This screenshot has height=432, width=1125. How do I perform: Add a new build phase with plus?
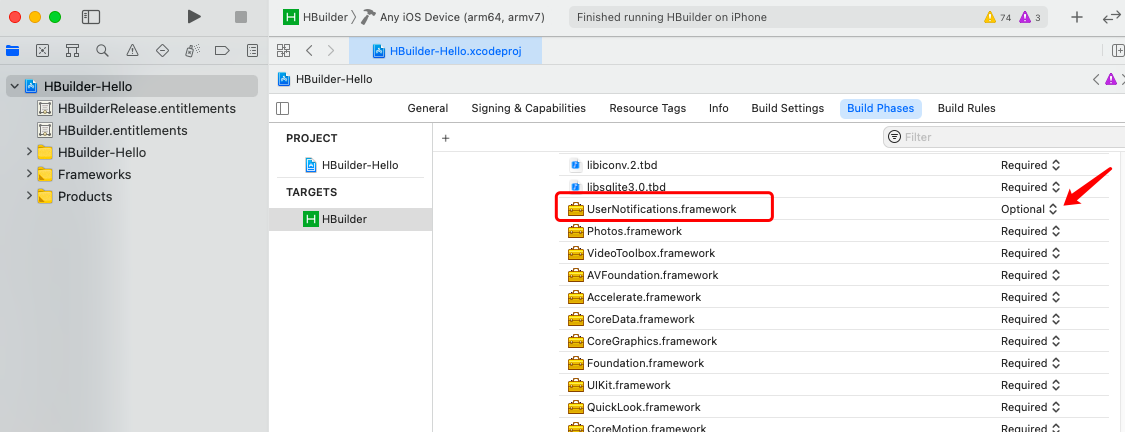click(x=446, y=138)
